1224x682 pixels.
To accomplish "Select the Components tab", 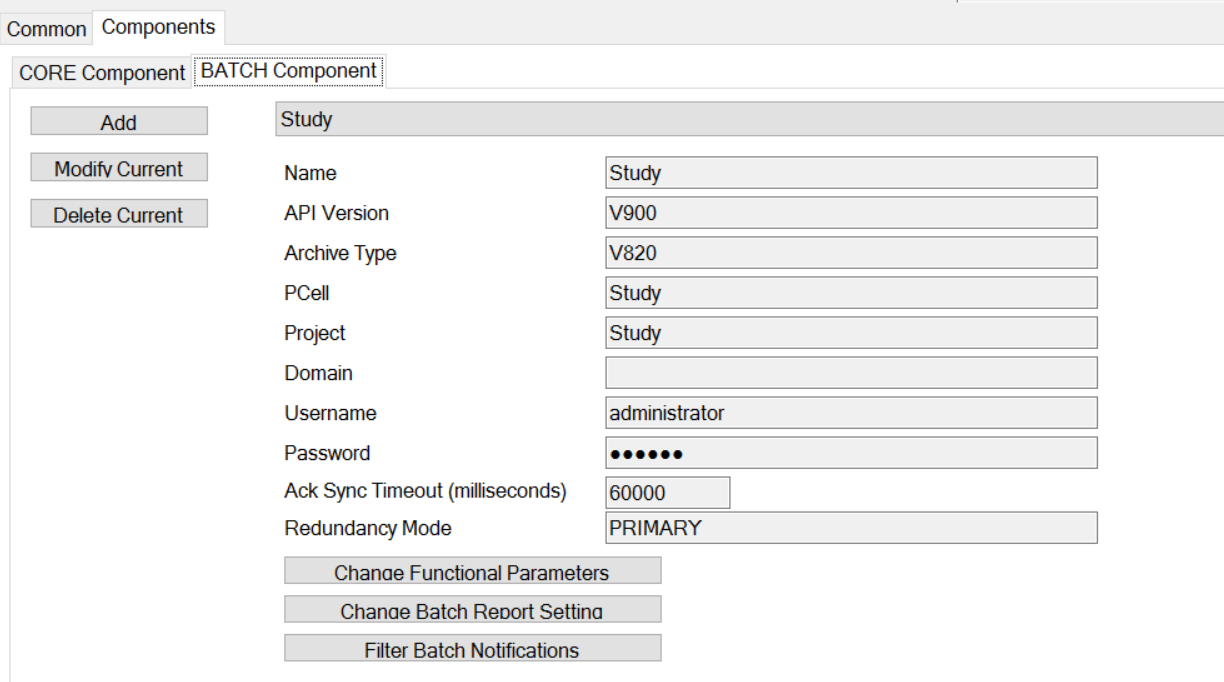I will pyautogui.click(x=158, y=27).
